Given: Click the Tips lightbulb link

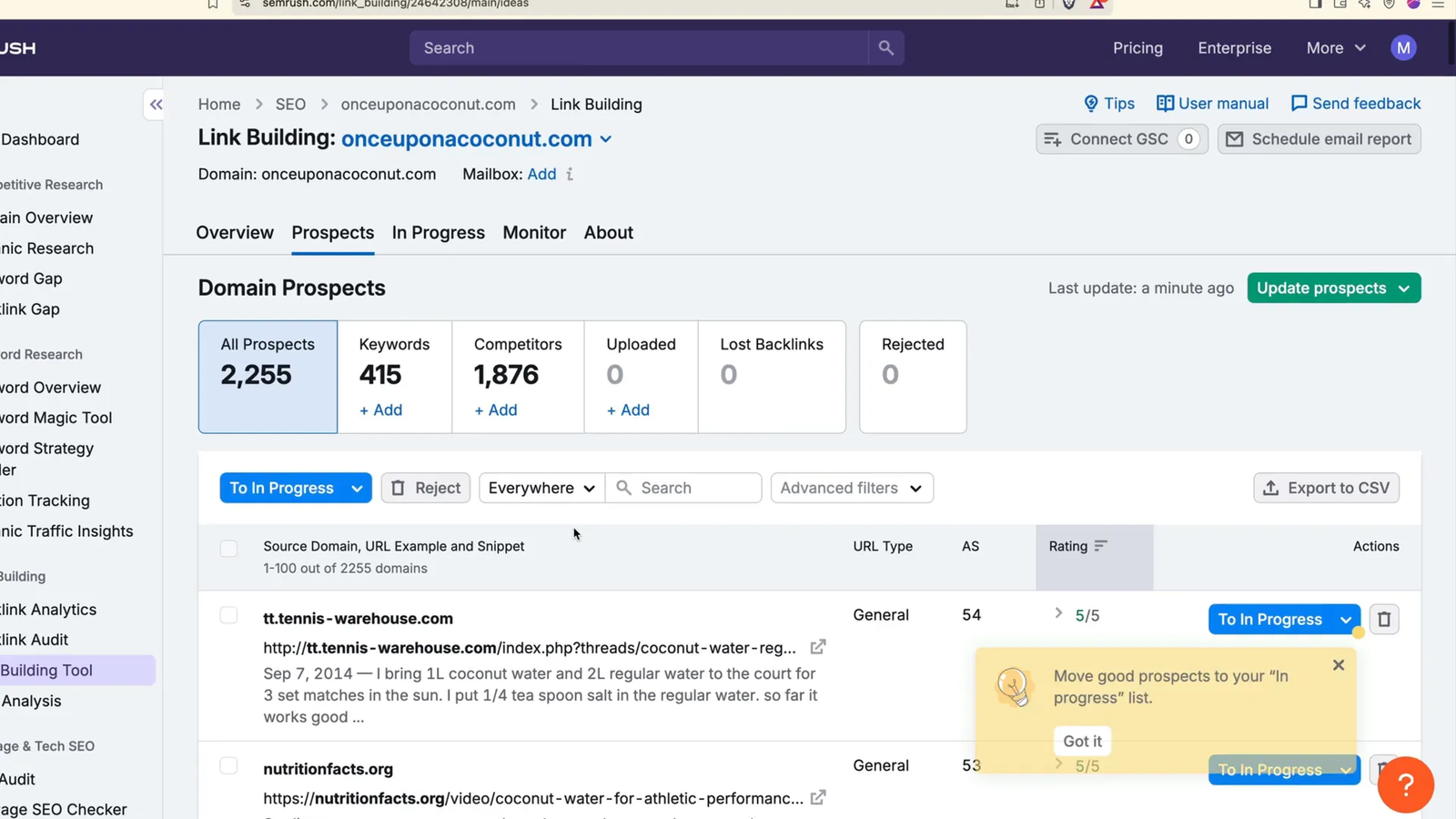Looking at the screenshot, I should (x=1109, y=104).
